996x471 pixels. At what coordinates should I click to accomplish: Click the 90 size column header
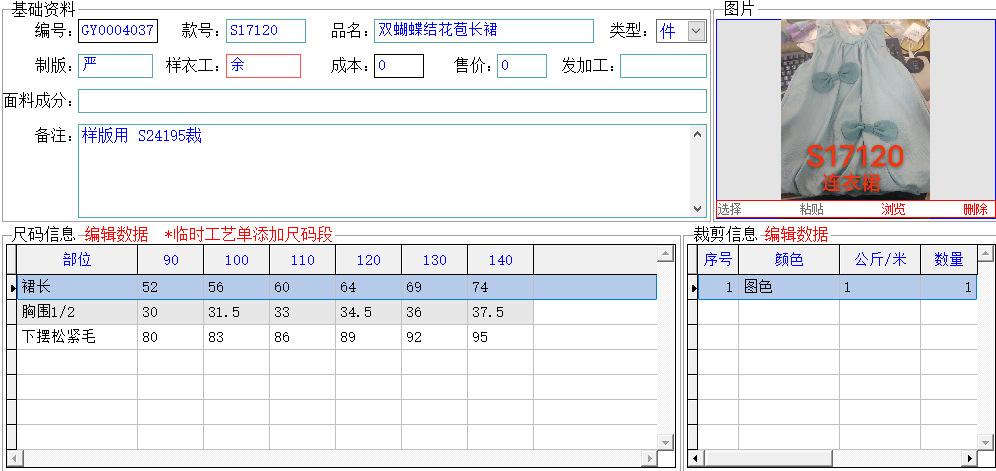(x=171, y=260)
